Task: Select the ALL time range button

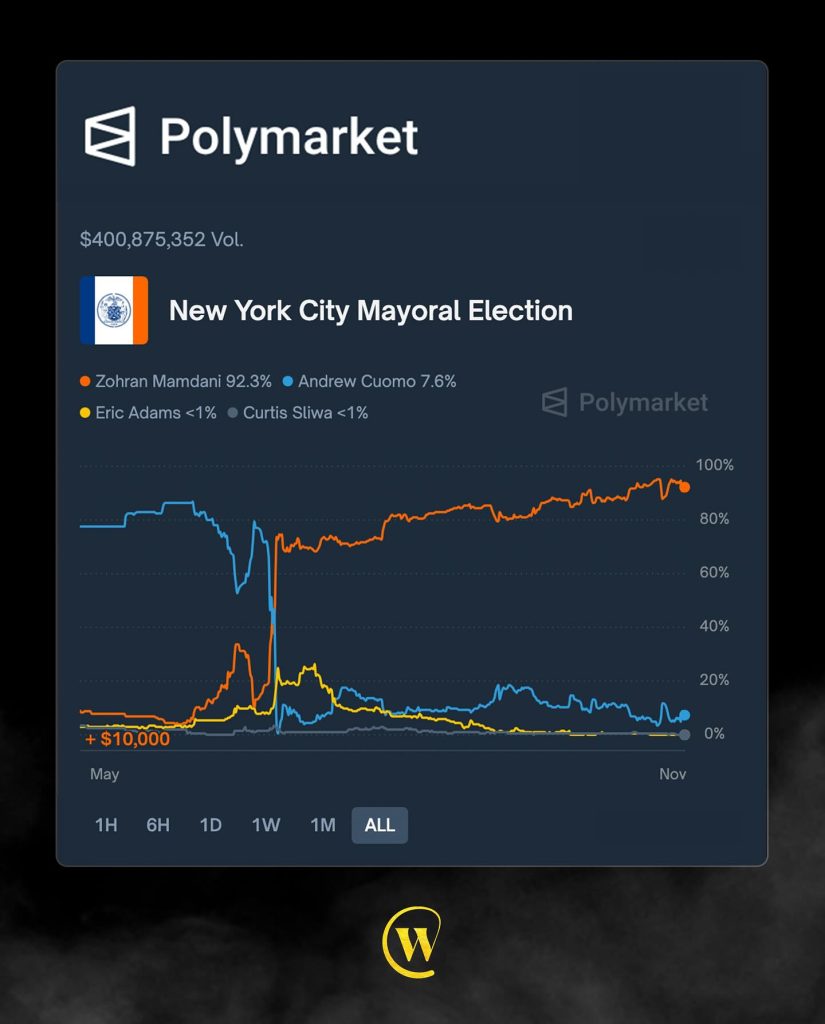Action: (380, 825)
